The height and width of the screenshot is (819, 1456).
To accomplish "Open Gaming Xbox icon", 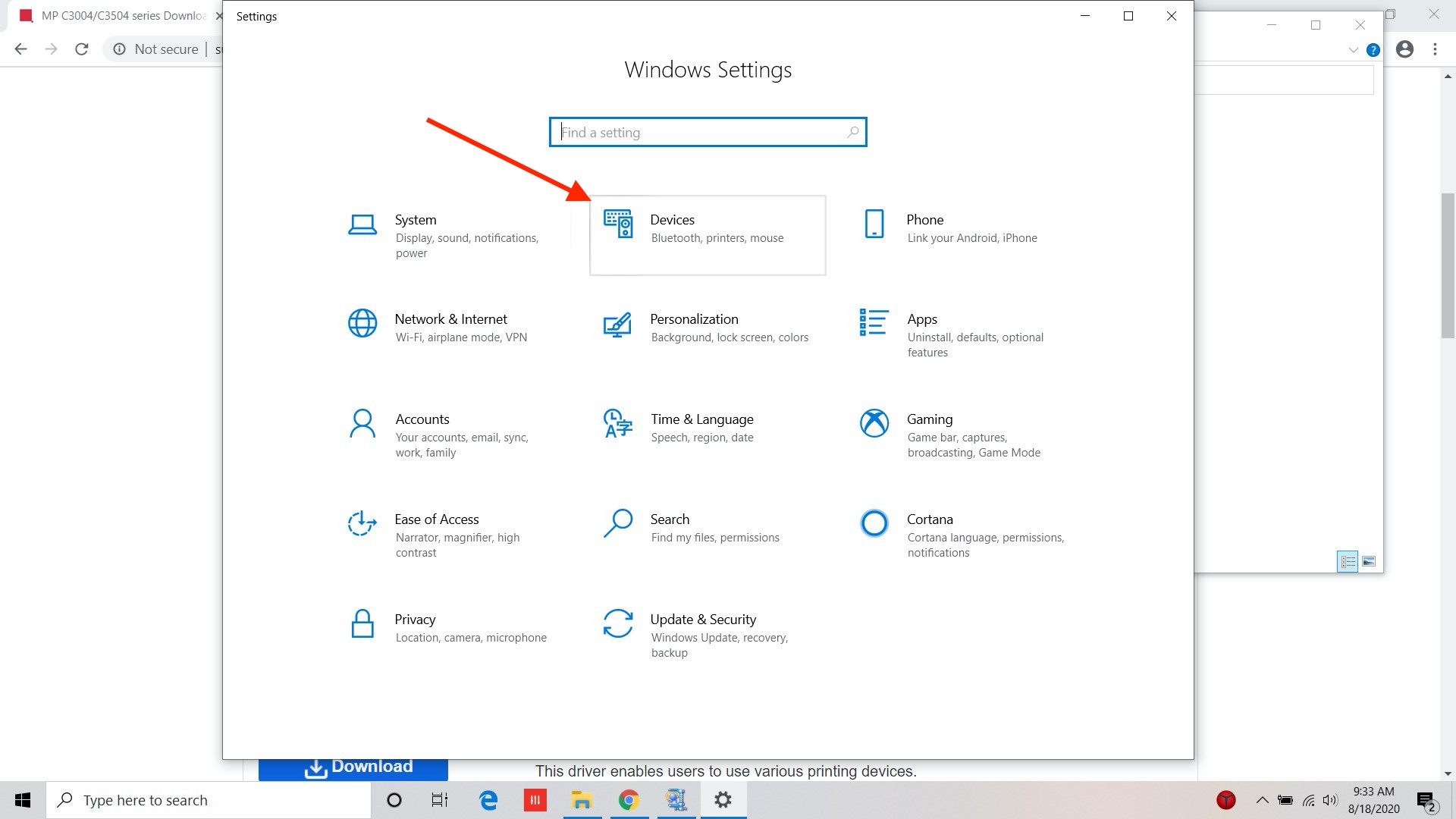I will click(x=874, y=423).
